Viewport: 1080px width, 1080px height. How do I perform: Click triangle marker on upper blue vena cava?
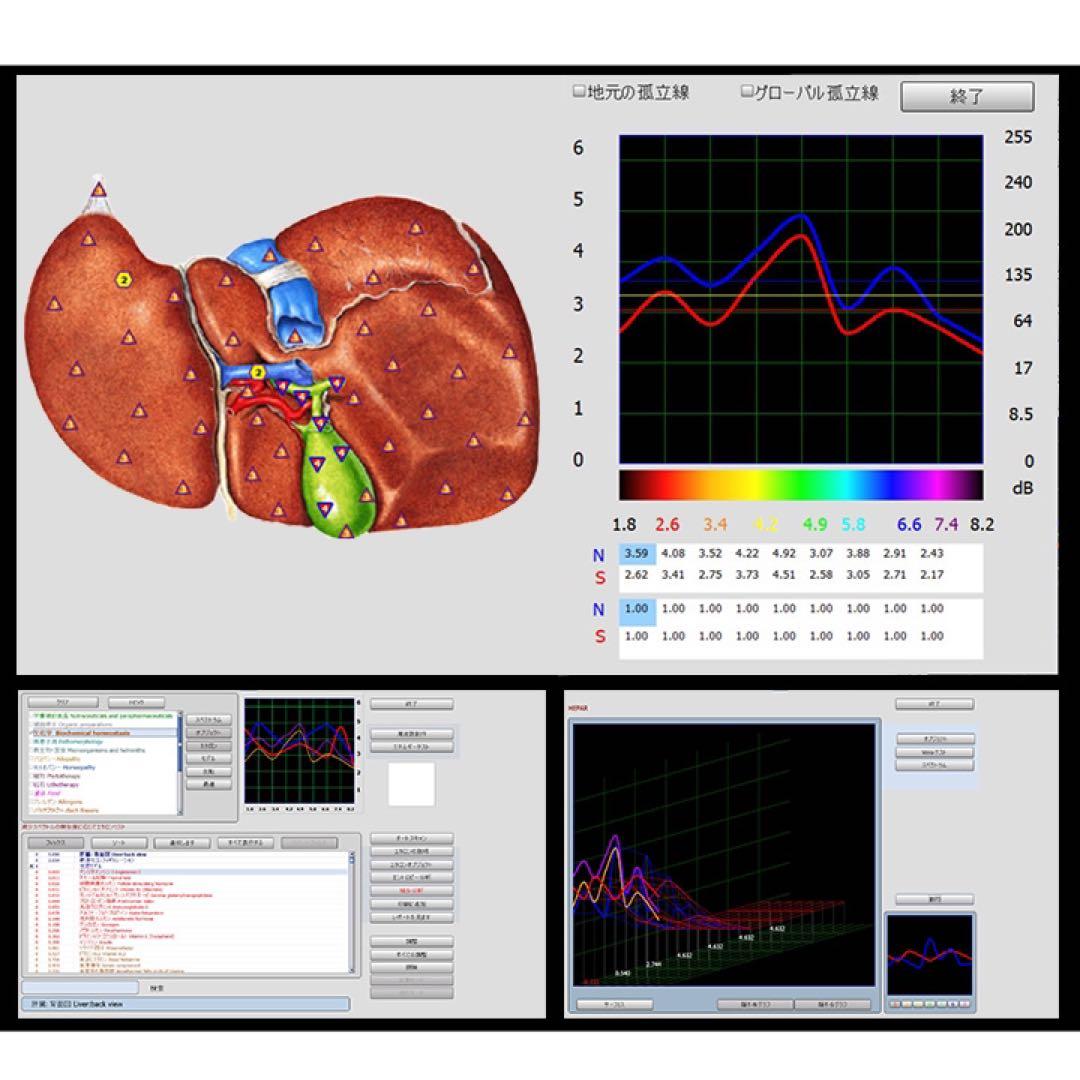(270, 256)
